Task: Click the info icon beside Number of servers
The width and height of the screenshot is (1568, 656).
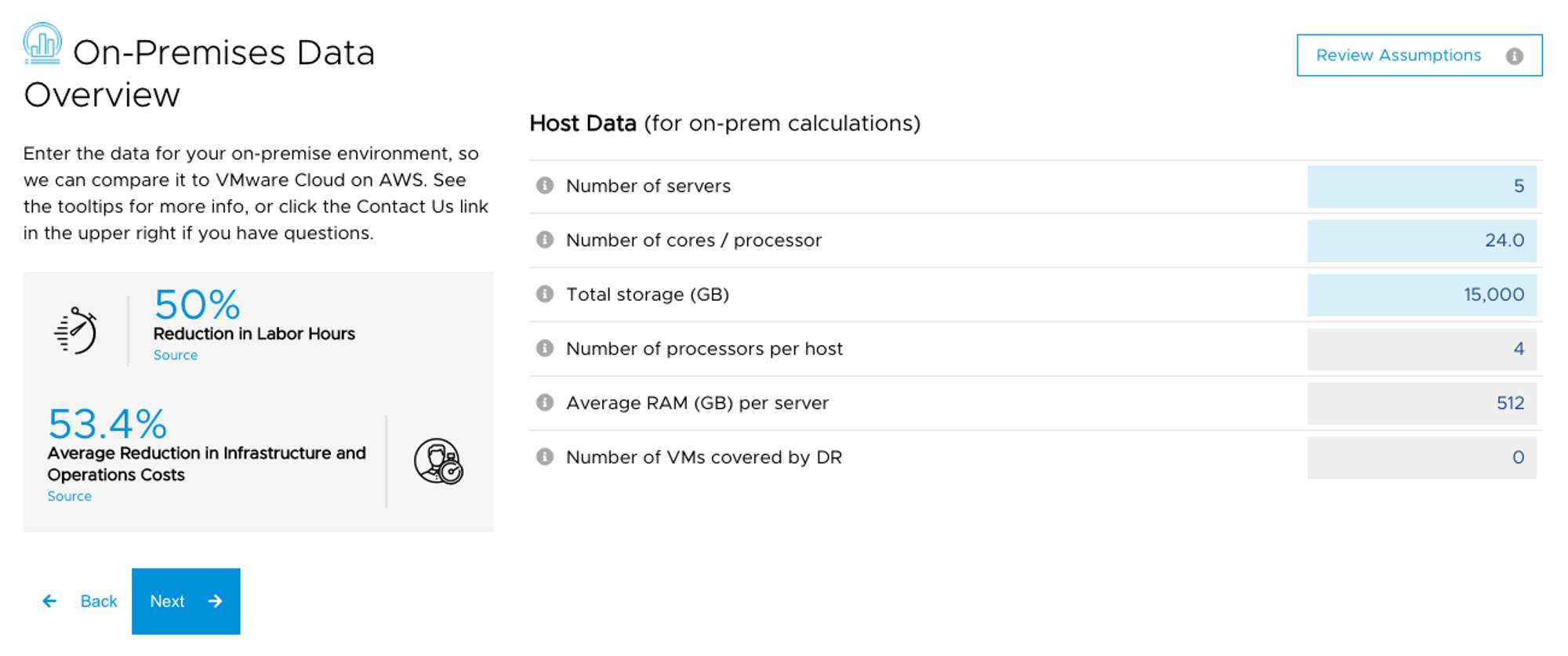Action: [x=543, y=186]
